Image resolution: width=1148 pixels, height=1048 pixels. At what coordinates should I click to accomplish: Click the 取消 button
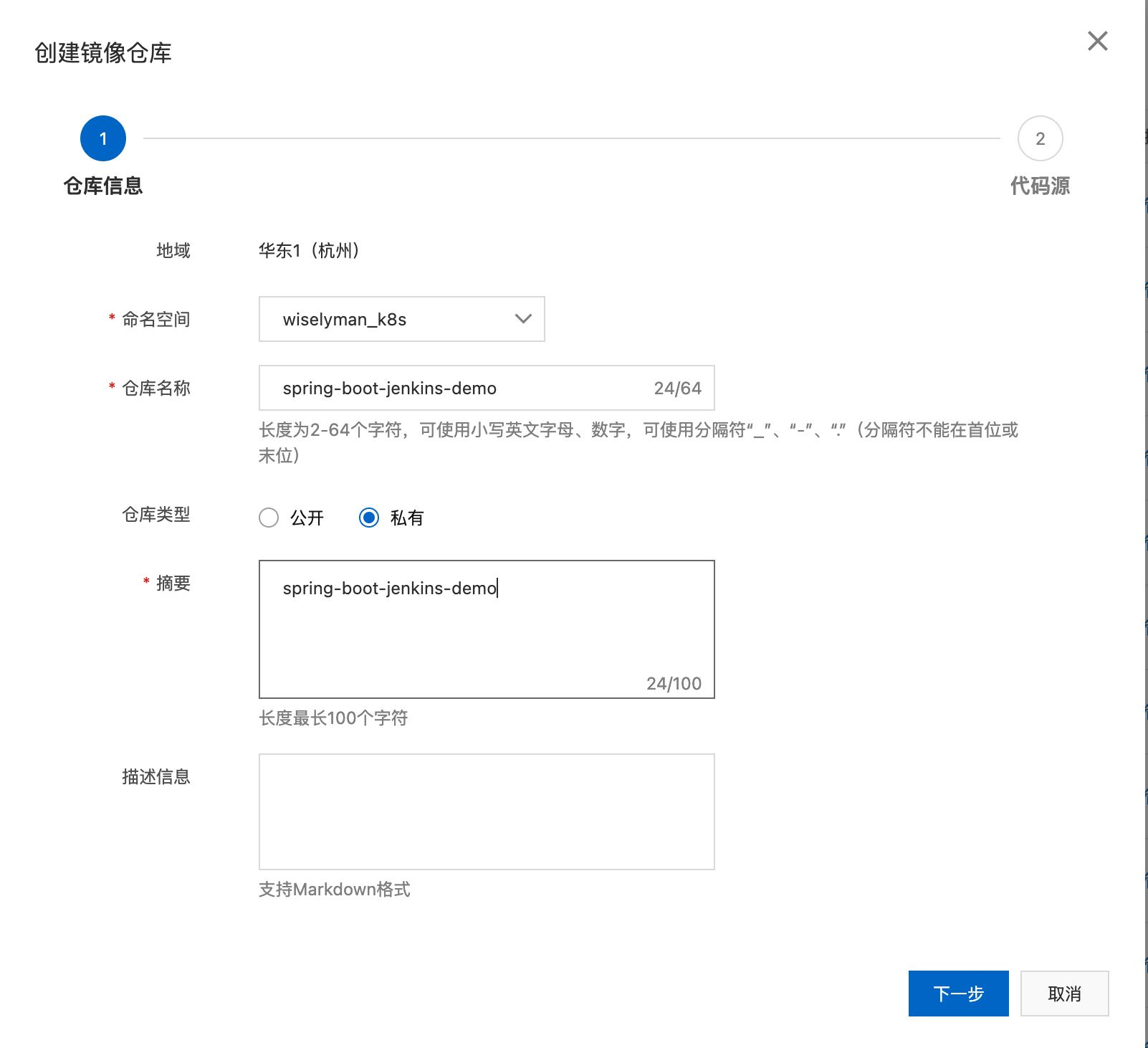pyautogui.click(x=1063, y=994)
